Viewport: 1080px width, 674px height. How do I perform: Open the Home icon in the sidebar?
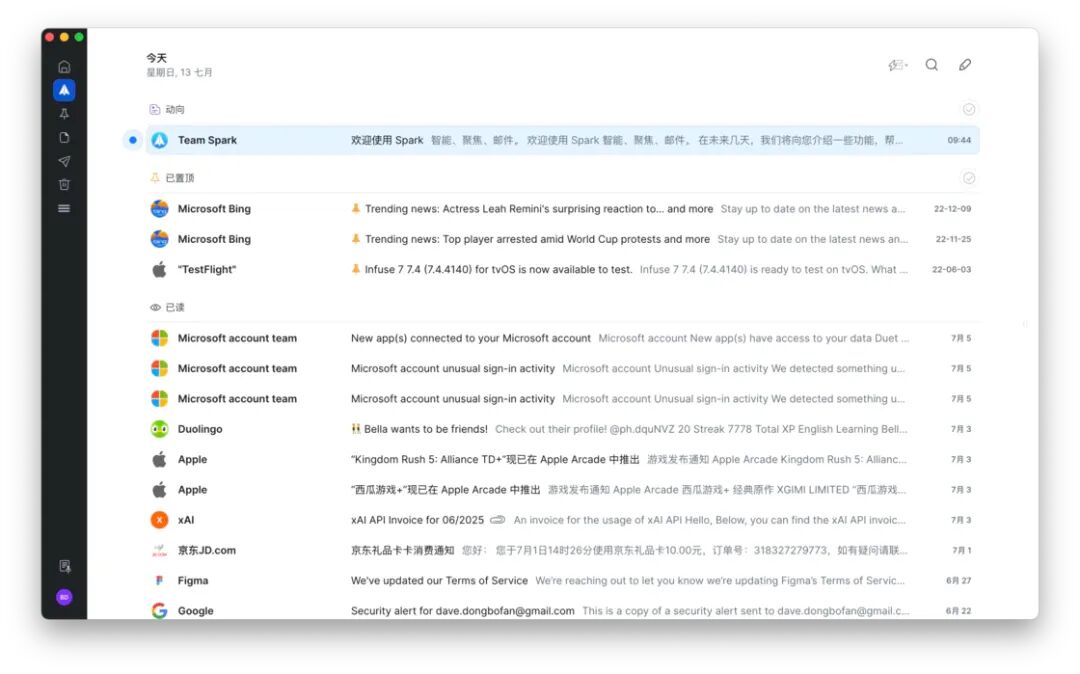point(64,67)
